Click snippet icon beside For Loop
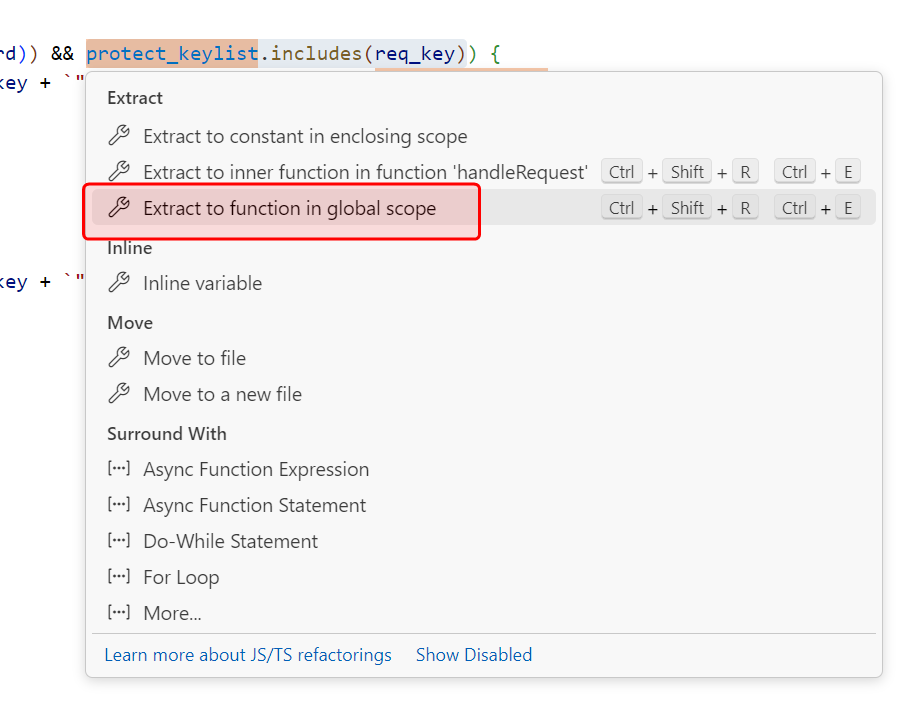 point(119,577)
